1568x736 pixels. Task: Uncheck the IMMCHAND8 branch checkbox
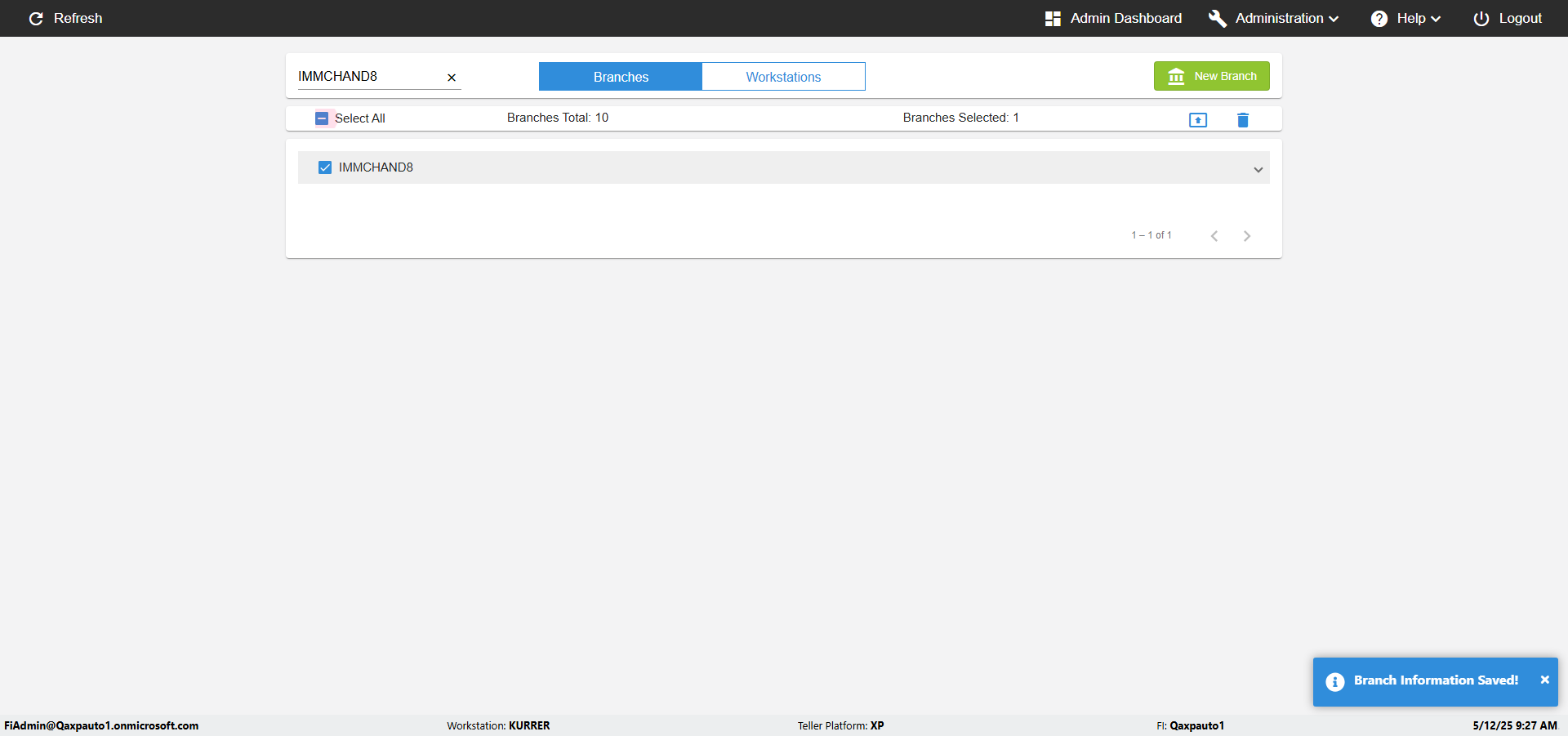(x=325, y=167)
